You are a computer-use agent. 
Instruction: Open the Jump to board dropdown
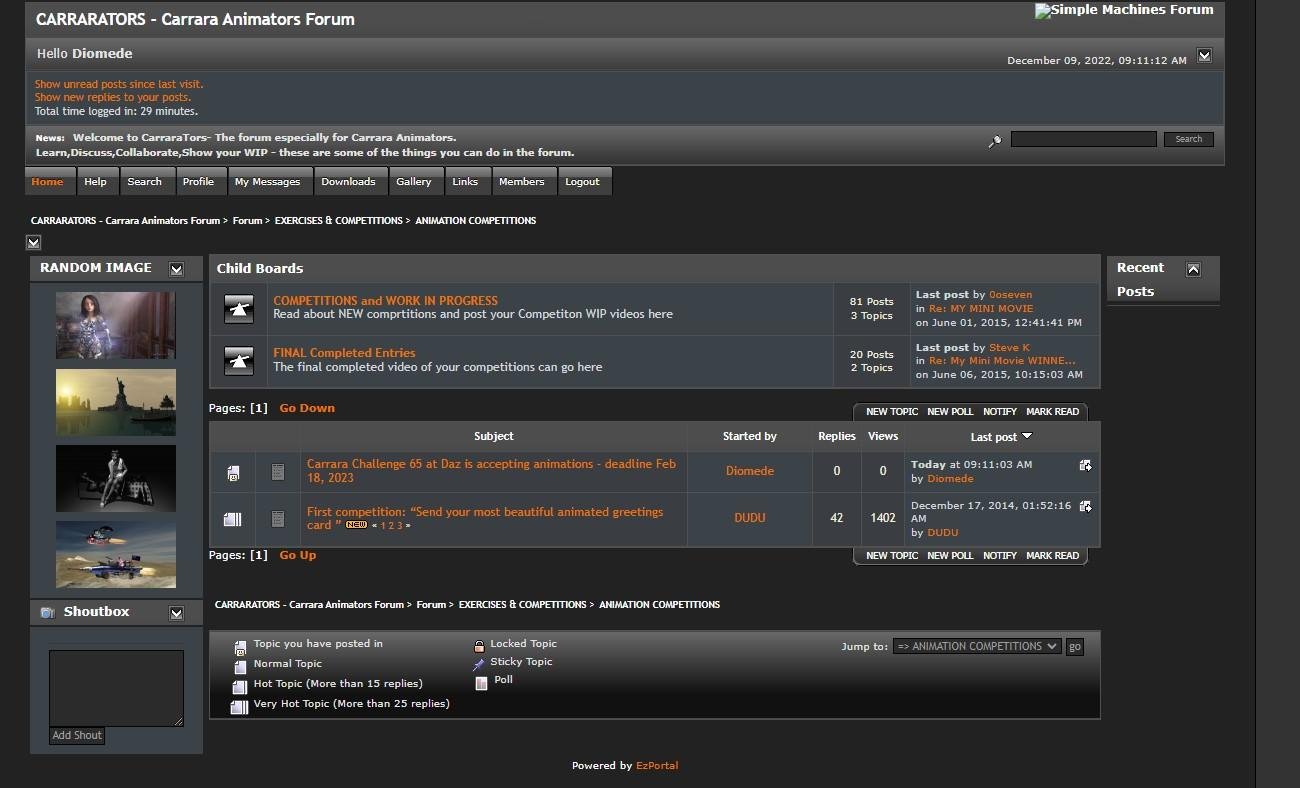[977, 646]
